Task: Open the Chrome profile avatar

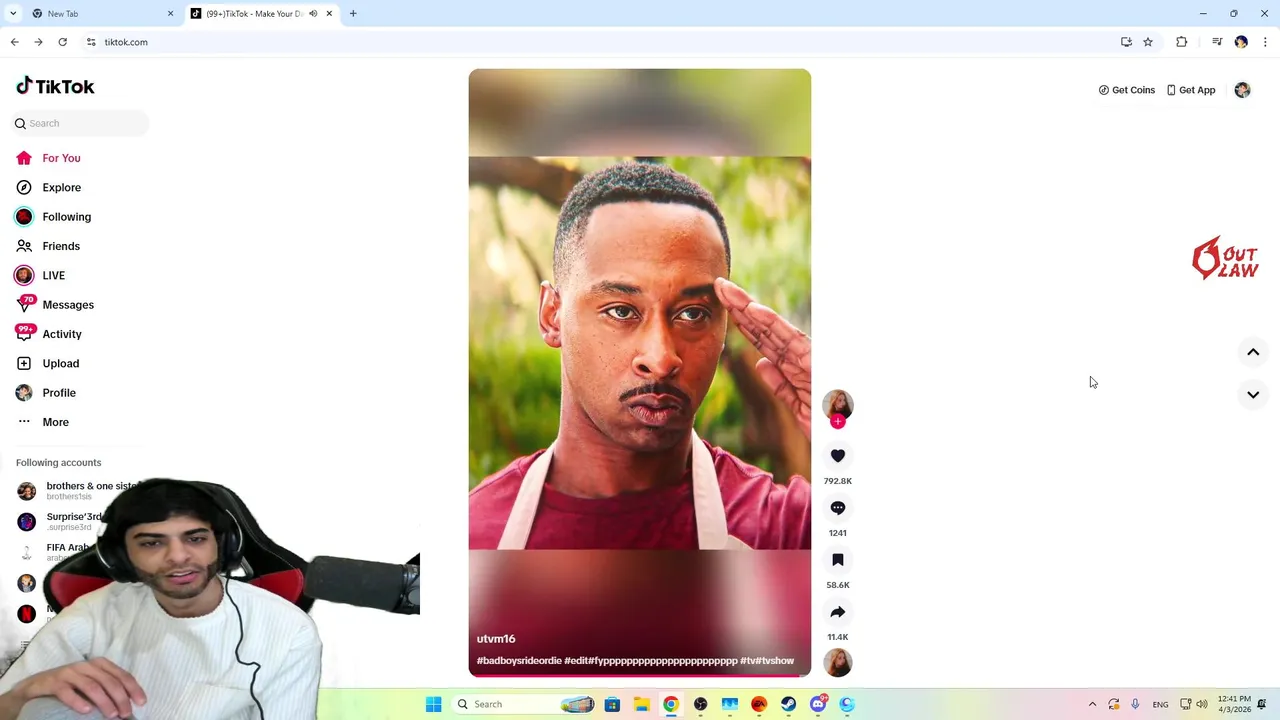Action: tap(1241, 42)
